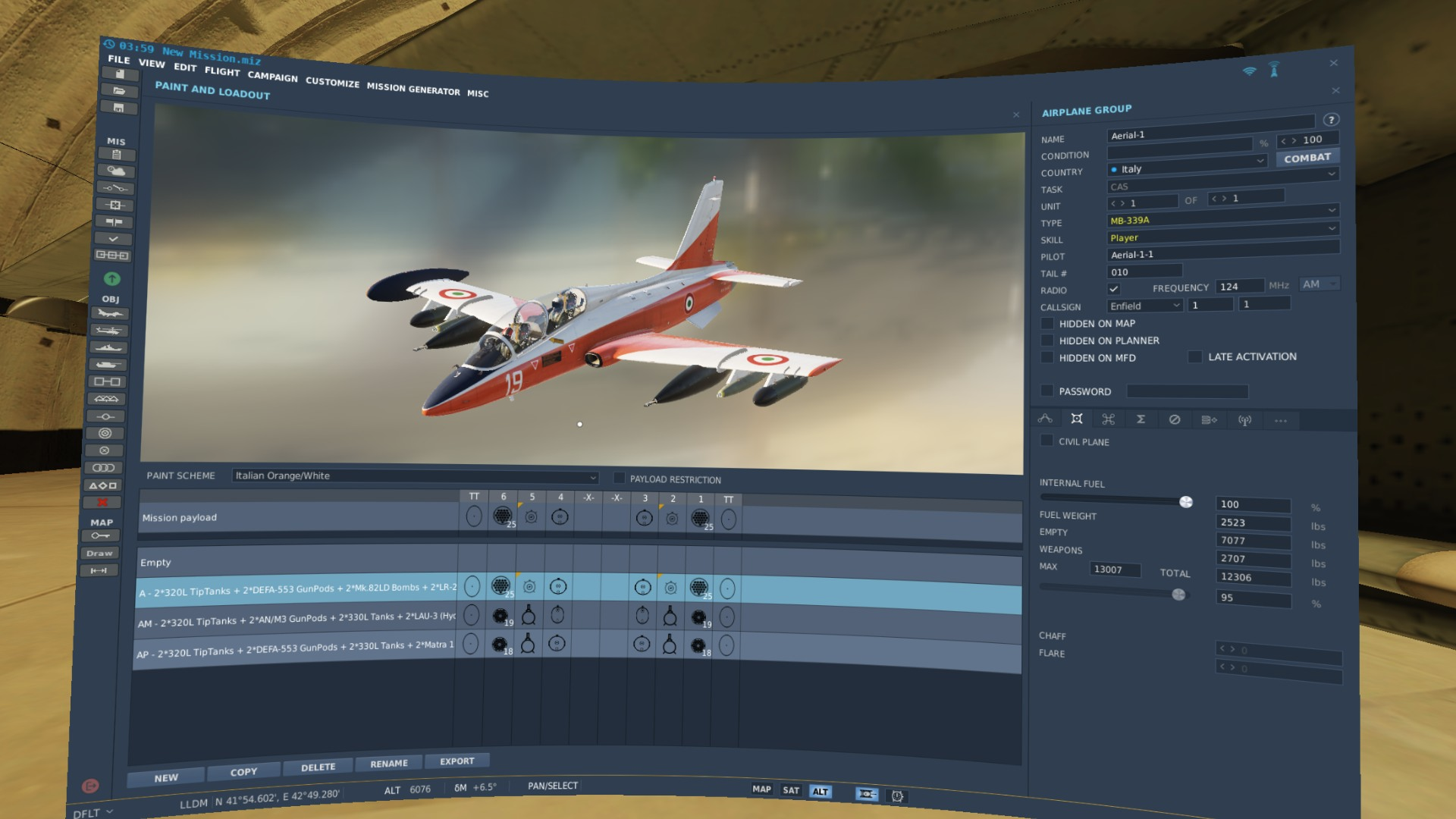1456x819 pixels.
Task: Open the triggers switch icon
Action: click(115, 188)
